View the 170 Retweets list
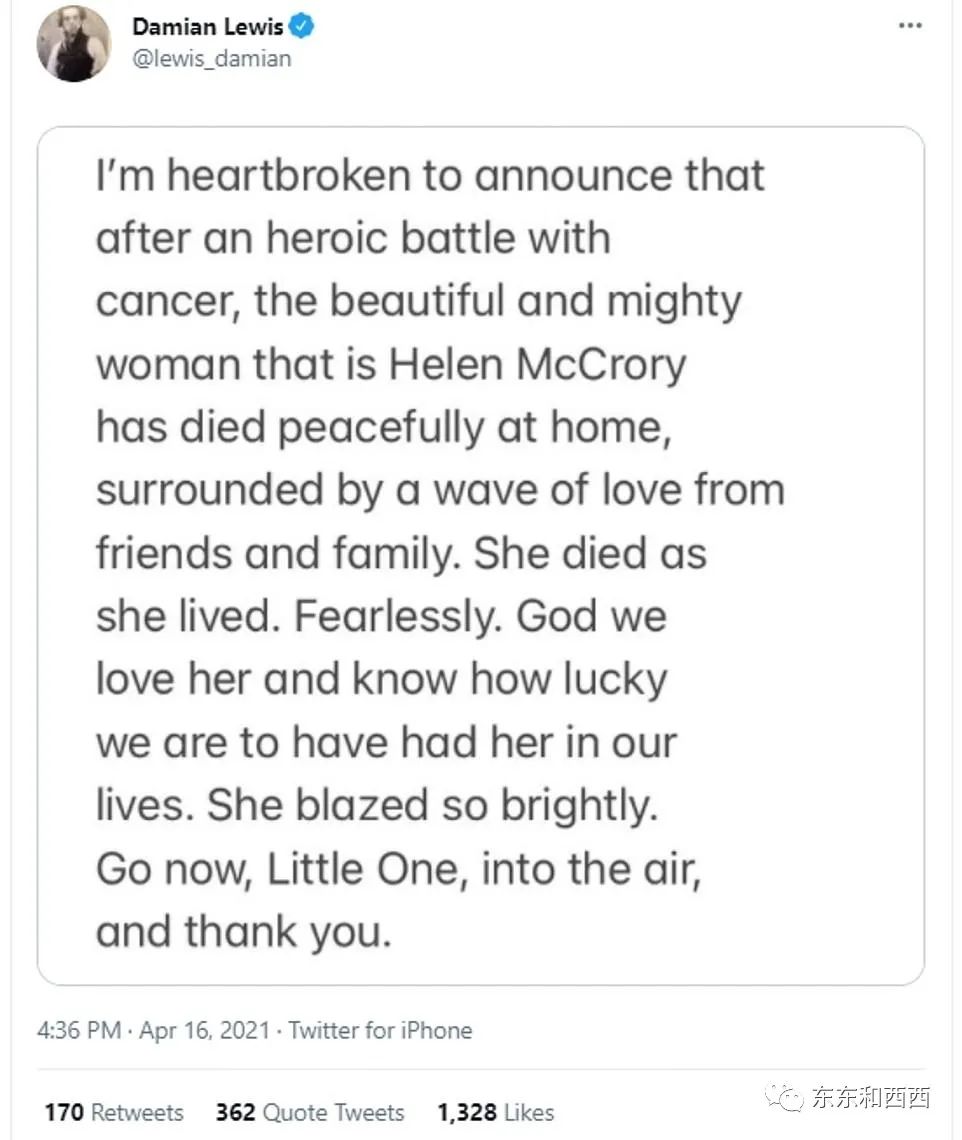Image resolution: width=962 pixels, height=1140 pixels. tap(114, 1112)
